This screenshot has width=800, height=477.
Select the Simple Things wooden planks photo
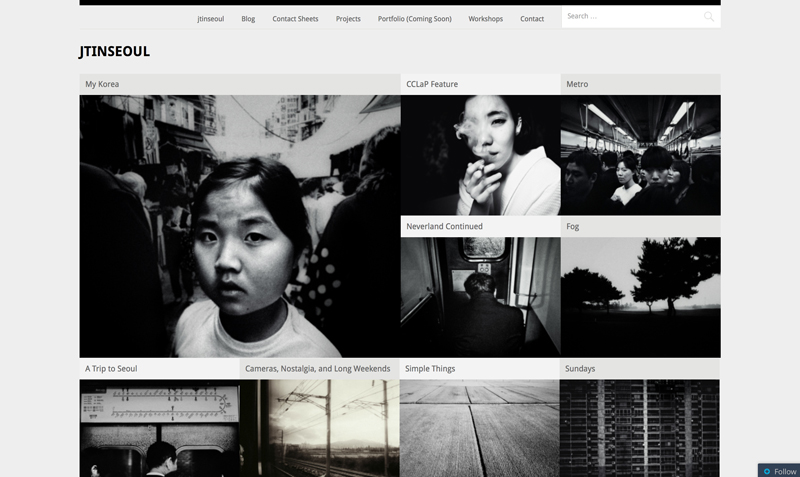[x=480, y=428]
